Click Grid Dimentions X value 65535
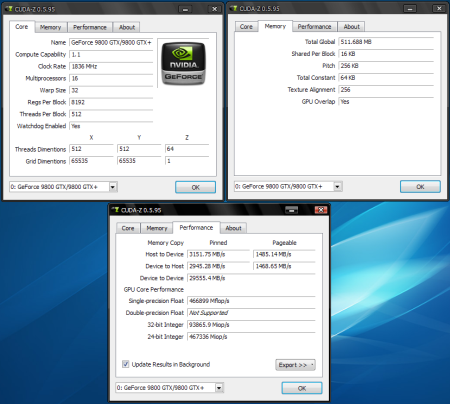Screen dimensions: 450x404 click(x=91, y=161)
